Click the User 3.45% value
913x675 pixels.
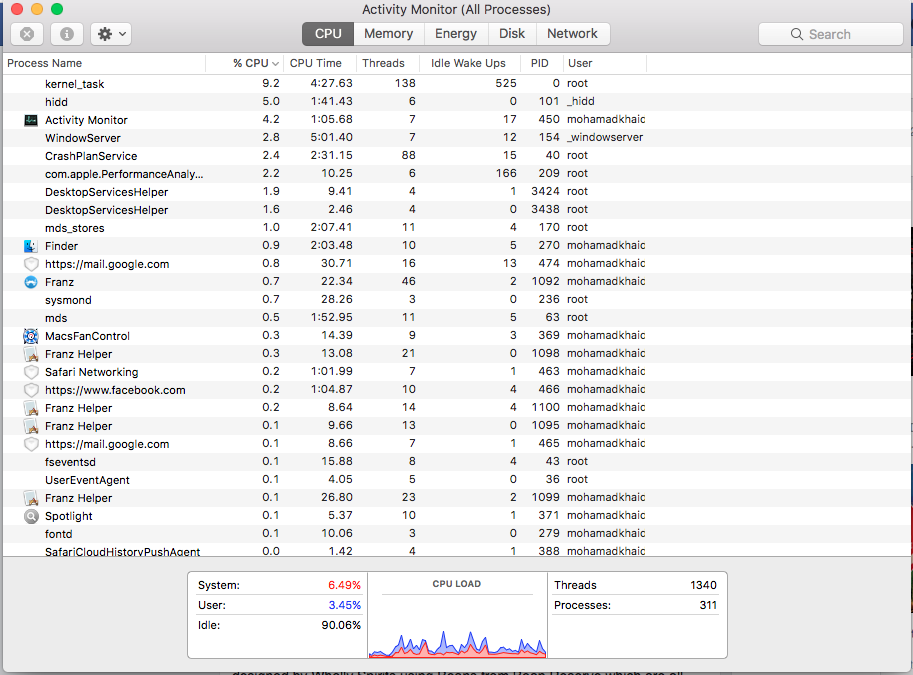345,605
